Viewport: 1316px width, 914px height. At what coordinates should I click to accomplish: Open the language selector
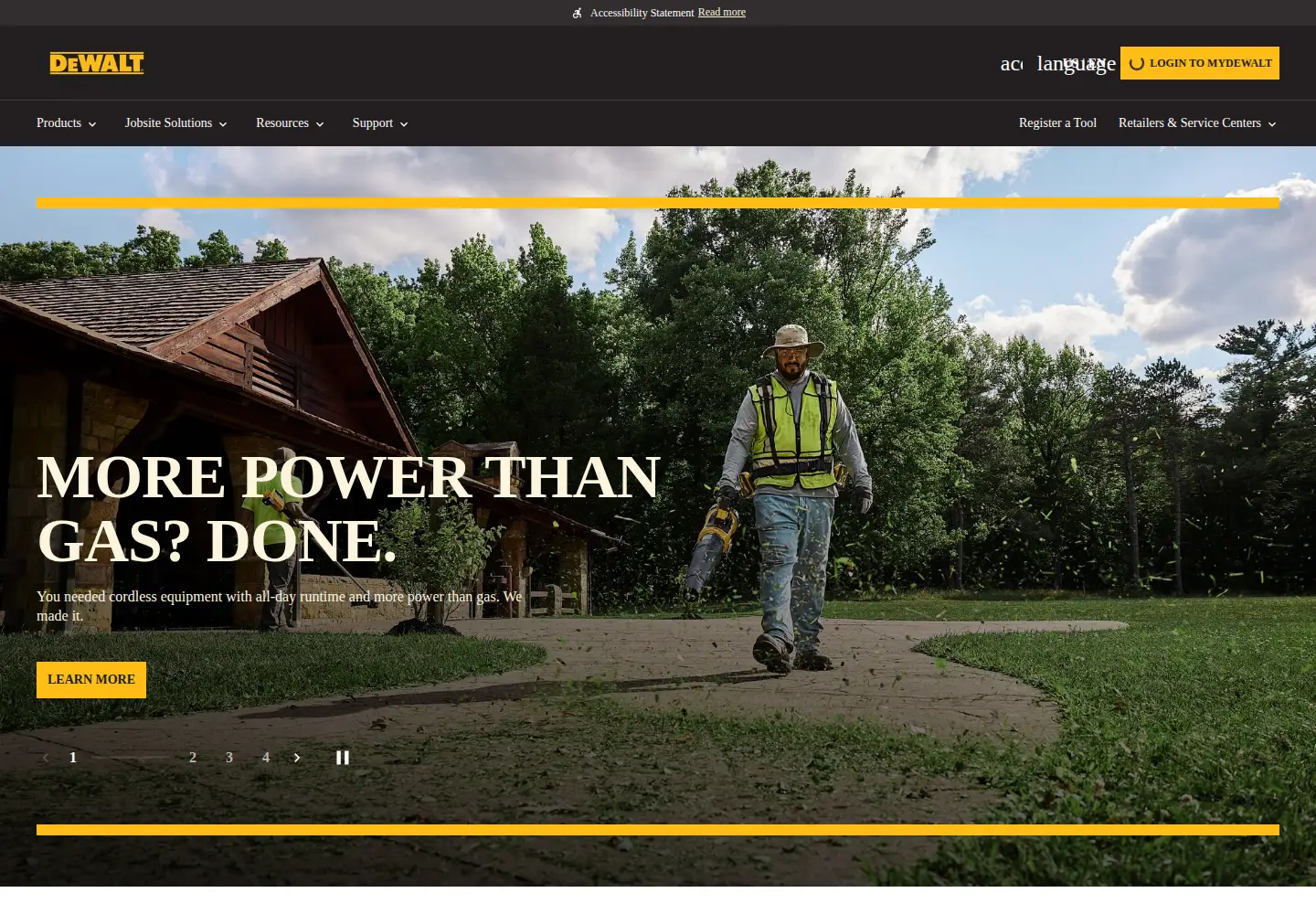click(1076, 63)
